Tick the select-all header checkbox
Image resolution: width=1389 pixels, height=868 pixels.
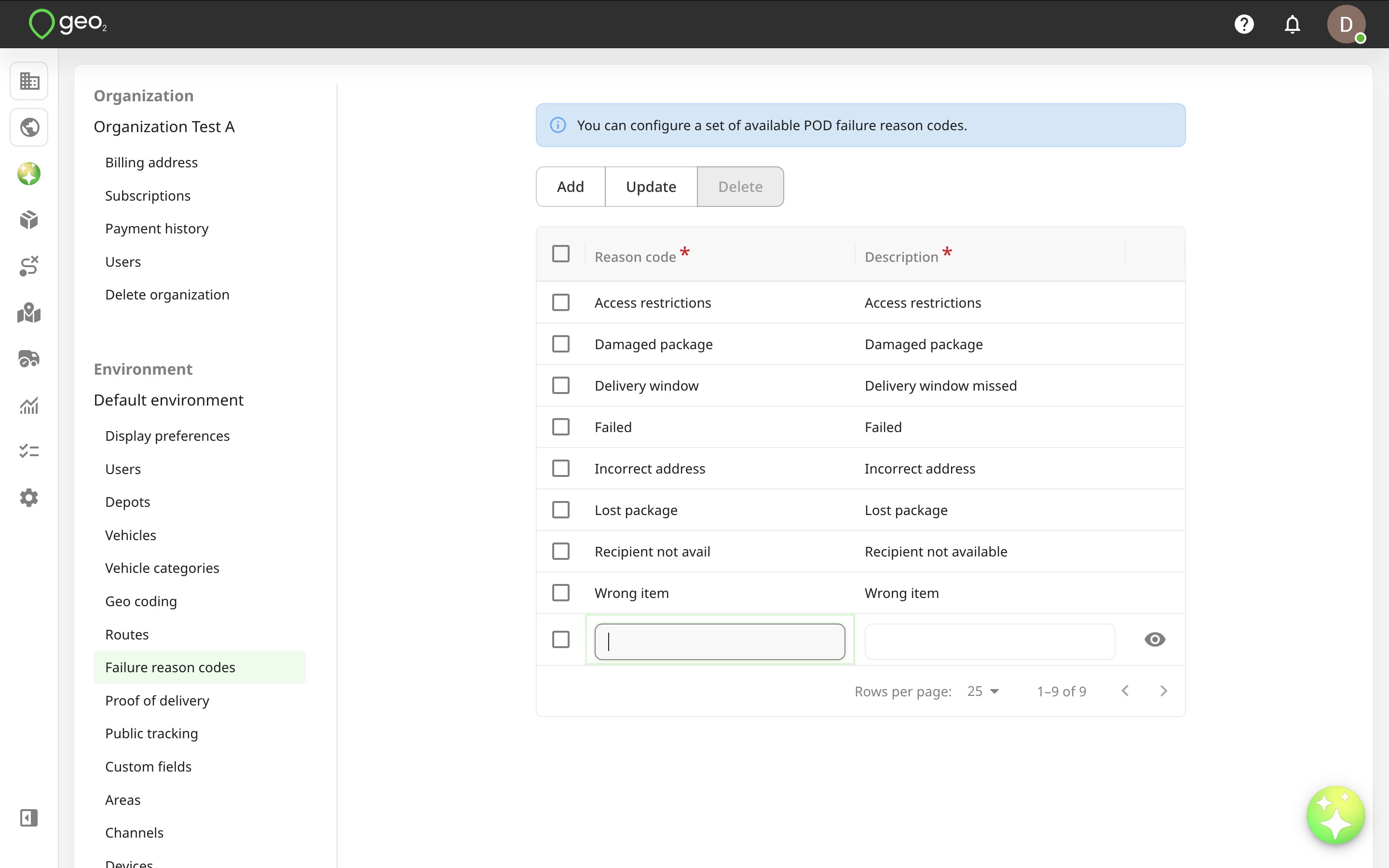pos(561,254)
